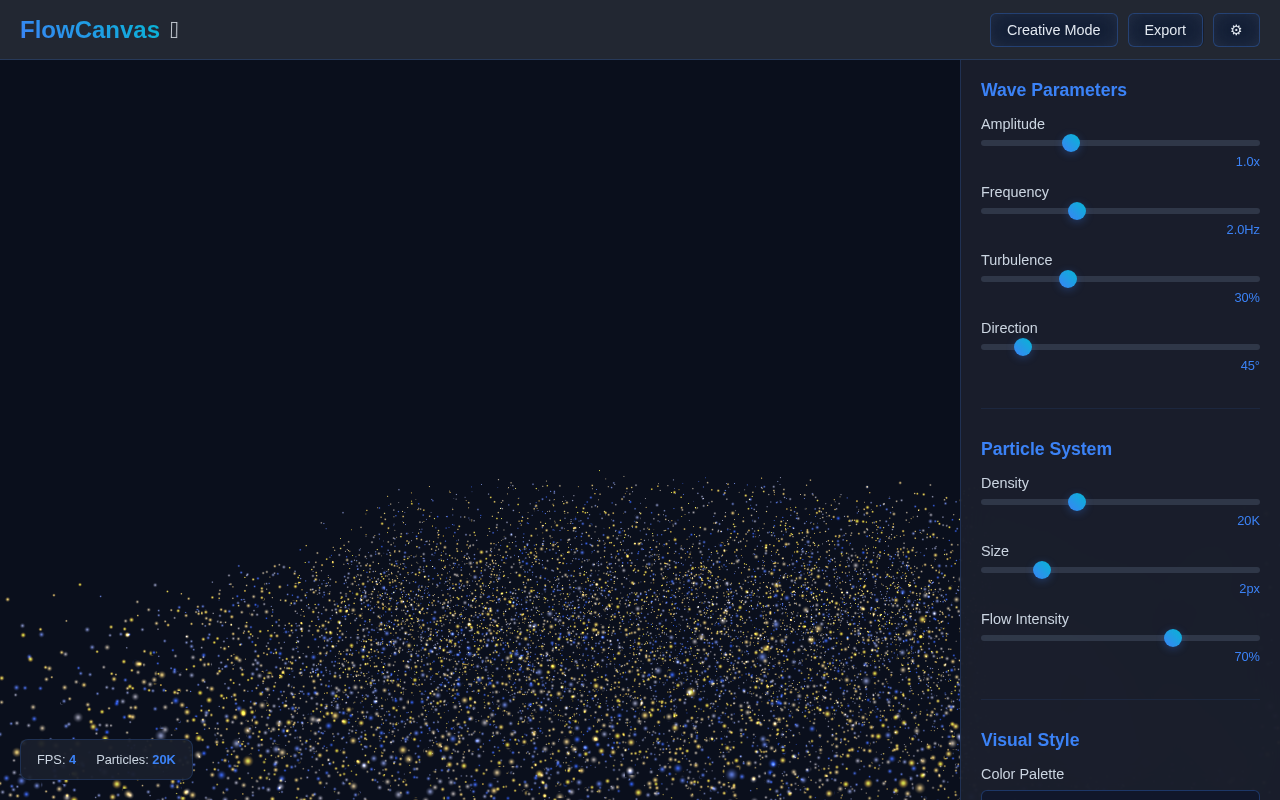This screenshot has width=1280, height=800.
Task: Click the Visual Style section heading
Action: tap(1030, 740)
